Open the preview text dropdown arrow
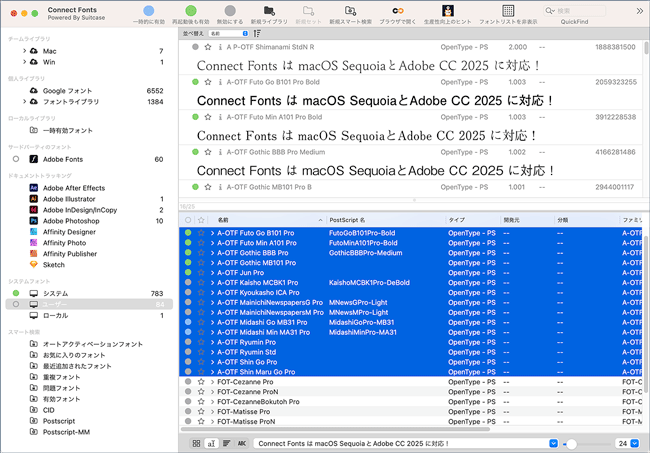The image size is (650, 453). 553,443
